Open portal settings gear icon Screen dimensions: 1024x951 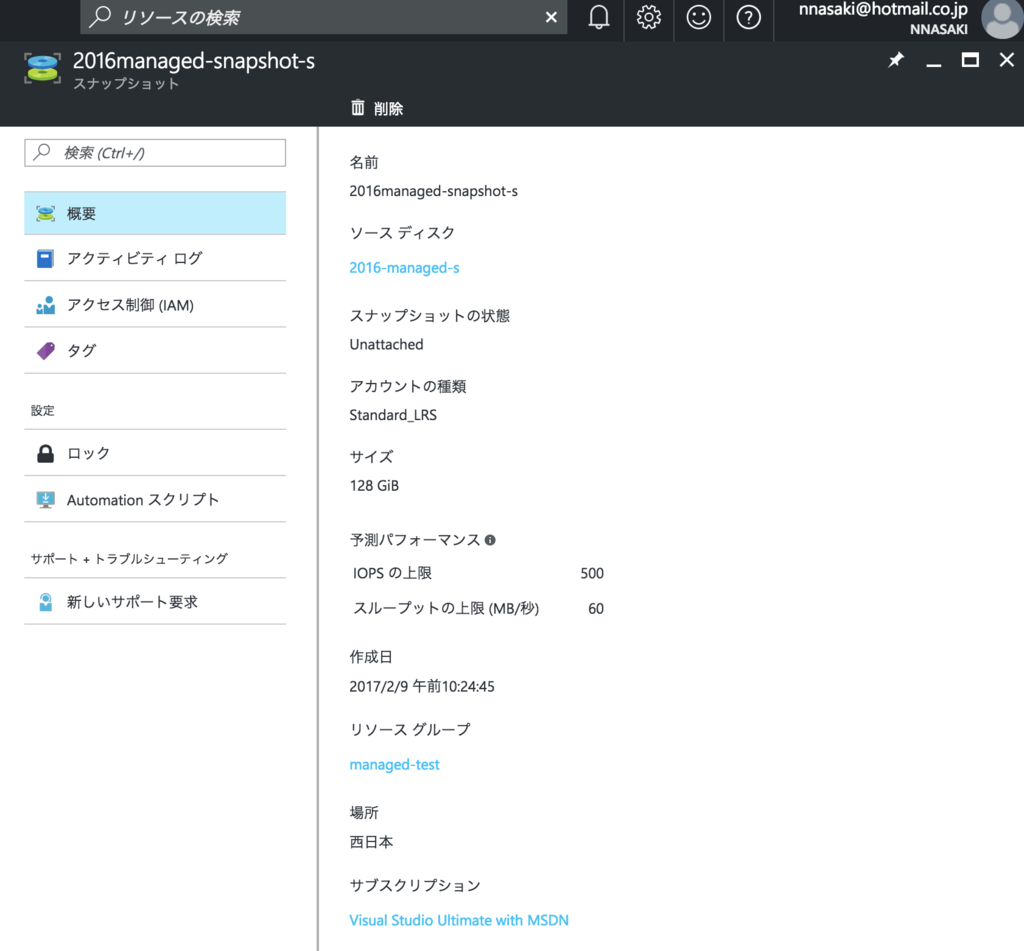click(649, 18)
